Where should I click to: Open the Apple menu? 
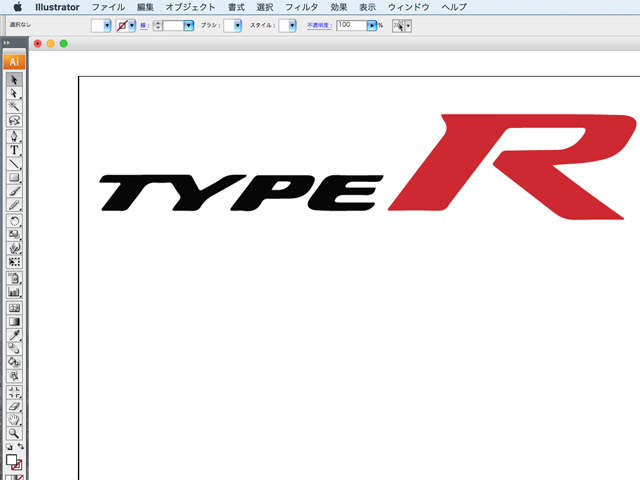coord(18,7)
